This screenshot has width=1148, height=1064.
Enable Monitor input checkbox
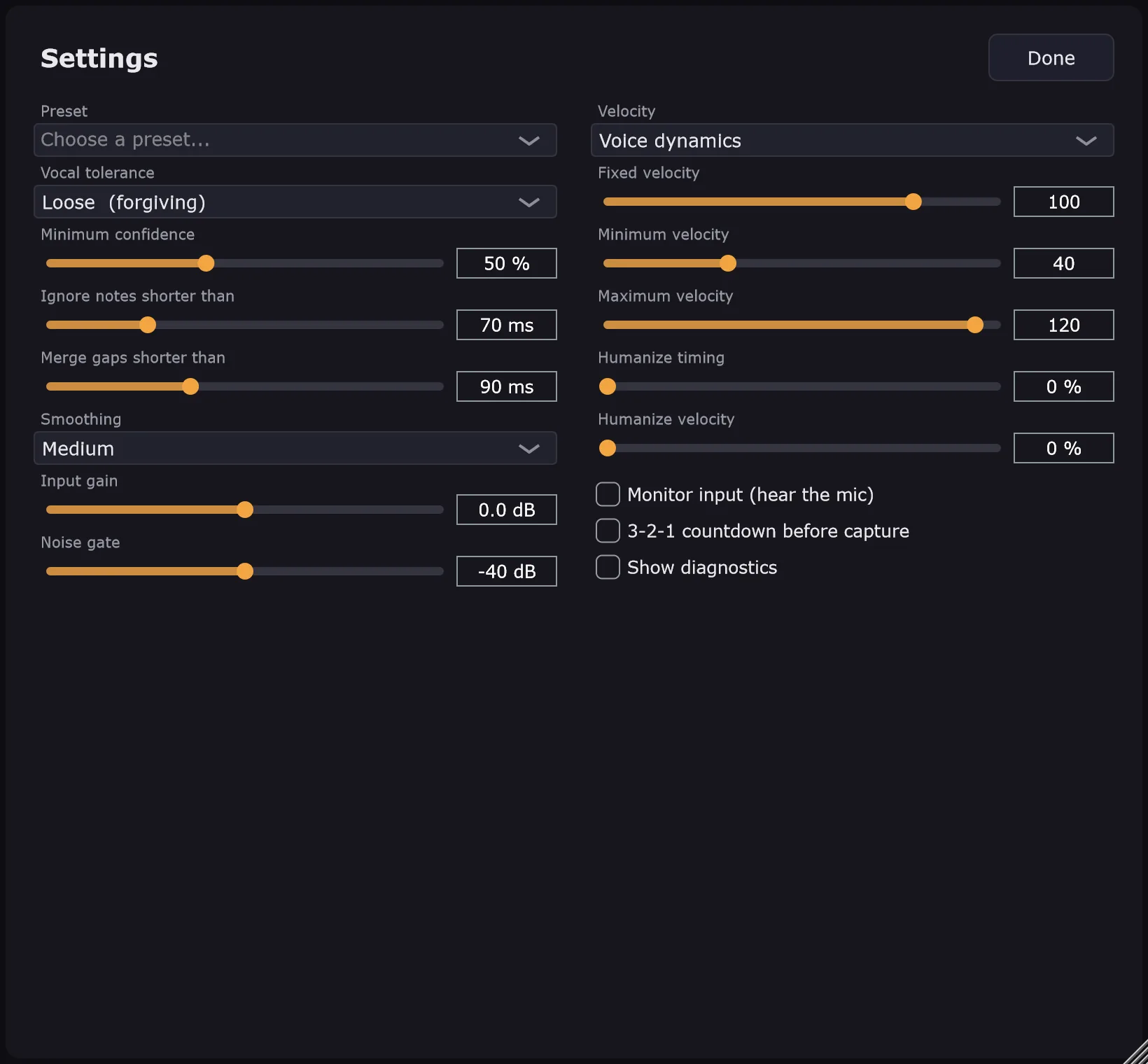[x=608, y=494]
